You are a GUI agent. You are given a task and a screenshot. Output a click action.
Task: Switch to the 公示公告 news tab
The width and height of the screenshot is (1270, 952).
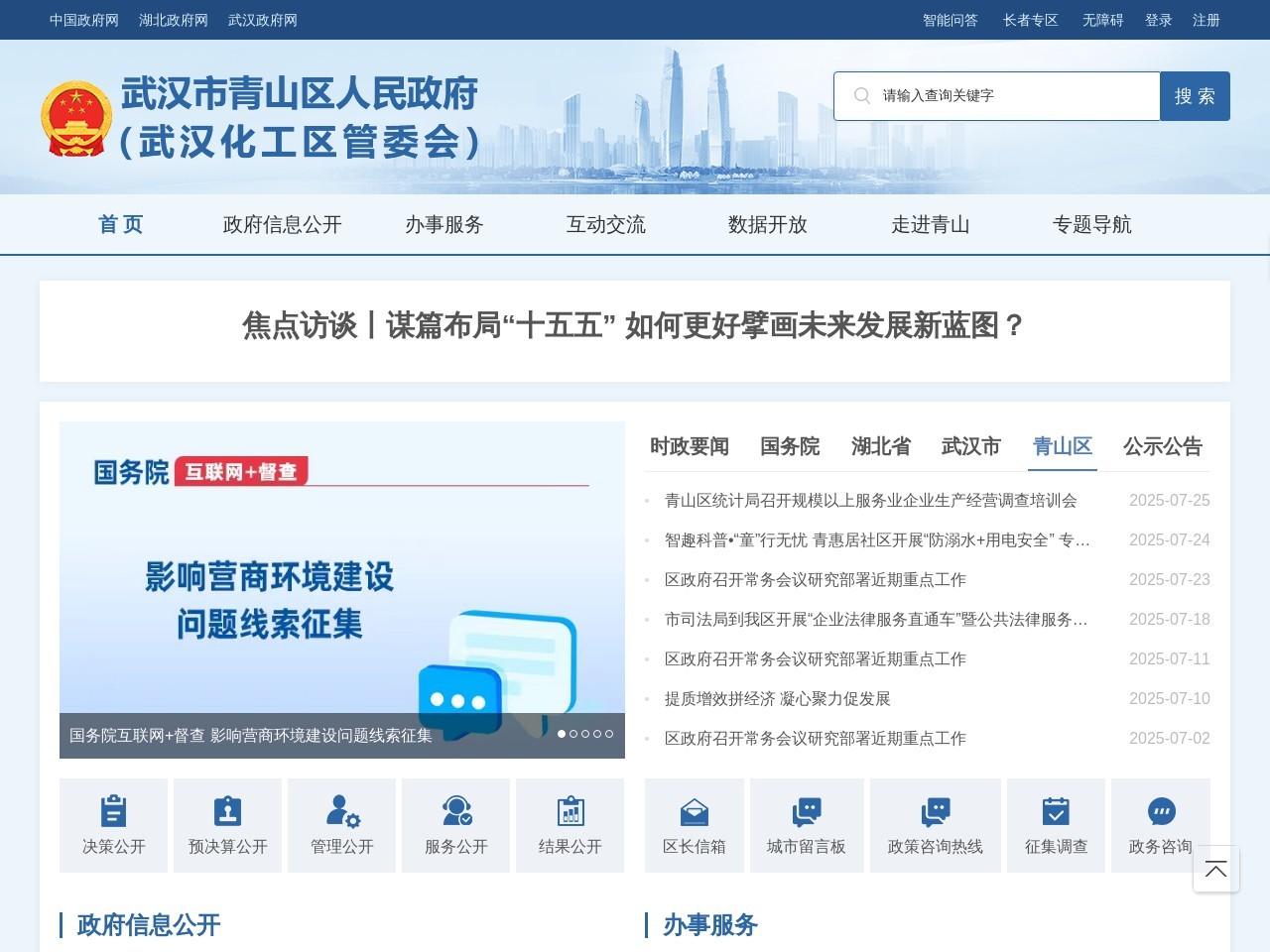pos(1163,446)
